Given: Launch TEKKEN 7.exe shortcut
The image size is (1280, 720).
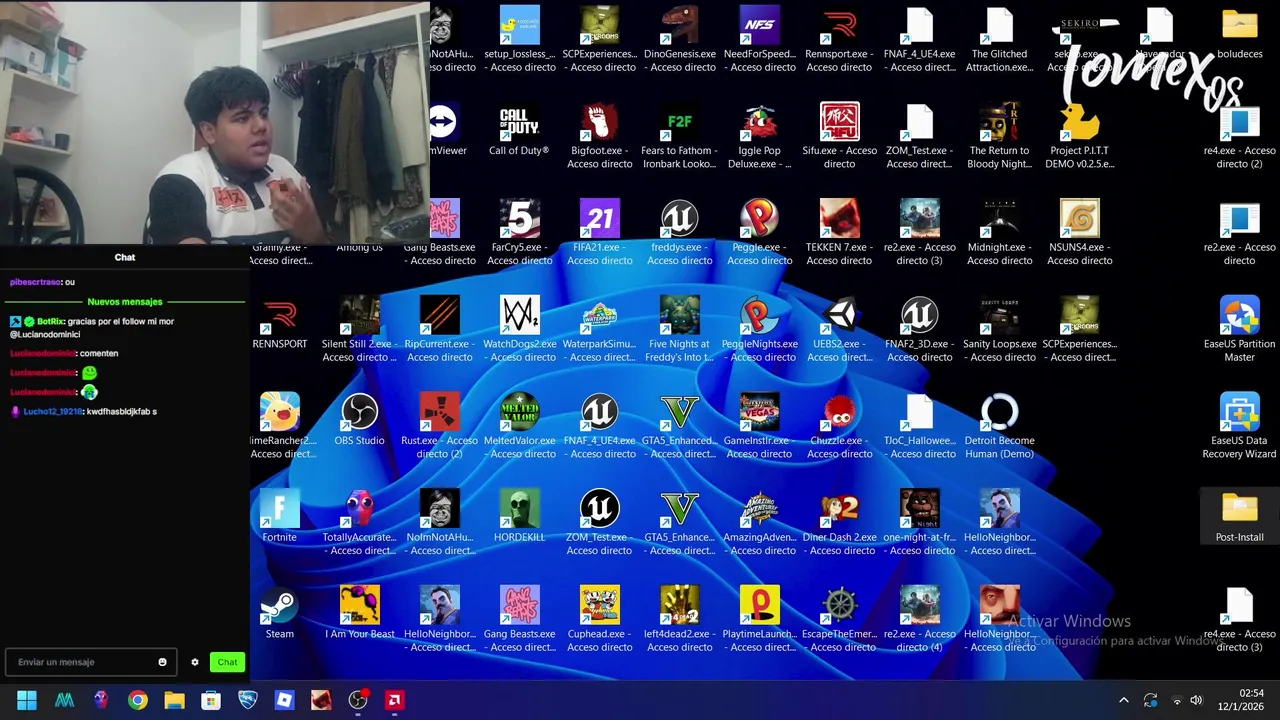Looking at the screenshot, I should pyautogui.click(x=840, y=233).
